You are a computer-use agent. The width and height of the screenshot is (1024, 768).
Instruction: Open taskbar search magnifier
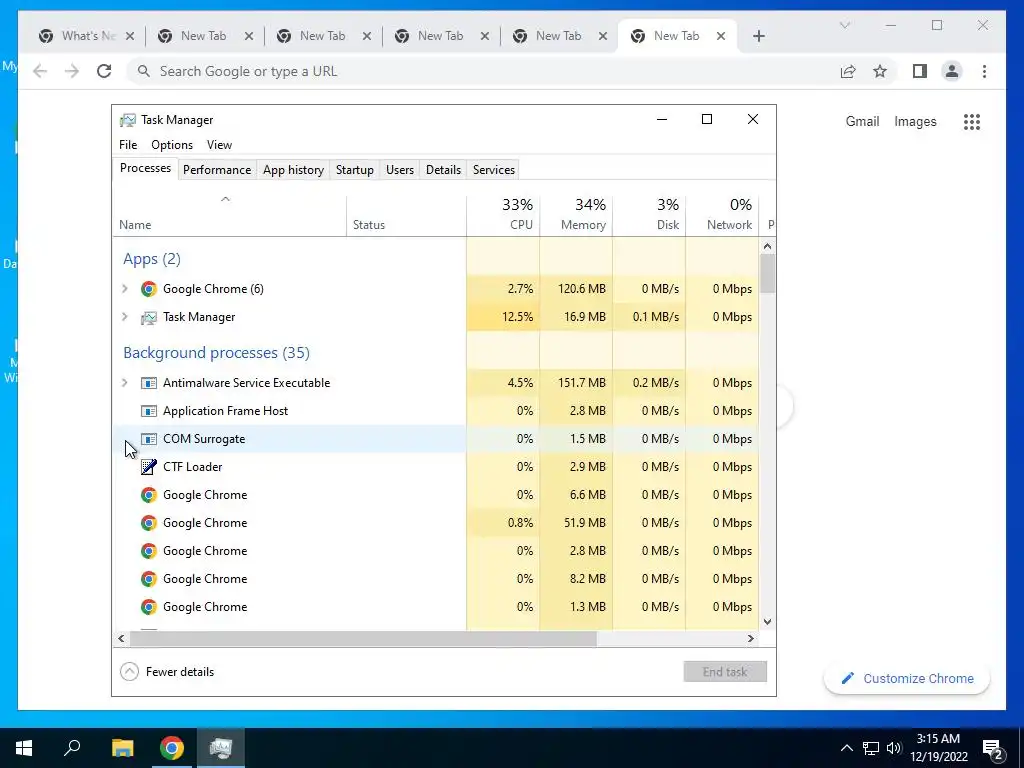point(72,748)
